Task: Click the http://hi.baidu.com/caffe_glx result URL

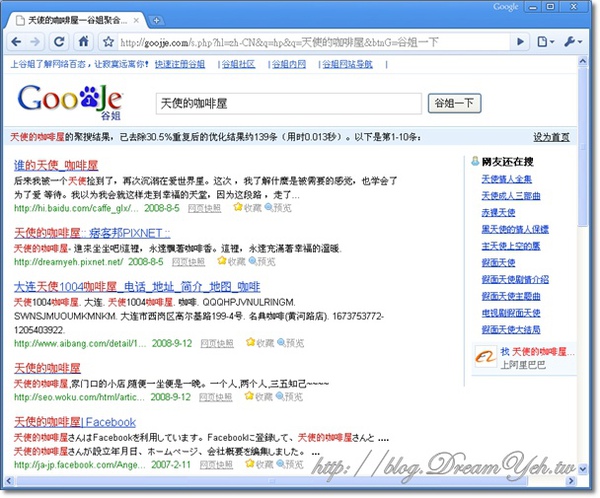Action: coord(76,208)
